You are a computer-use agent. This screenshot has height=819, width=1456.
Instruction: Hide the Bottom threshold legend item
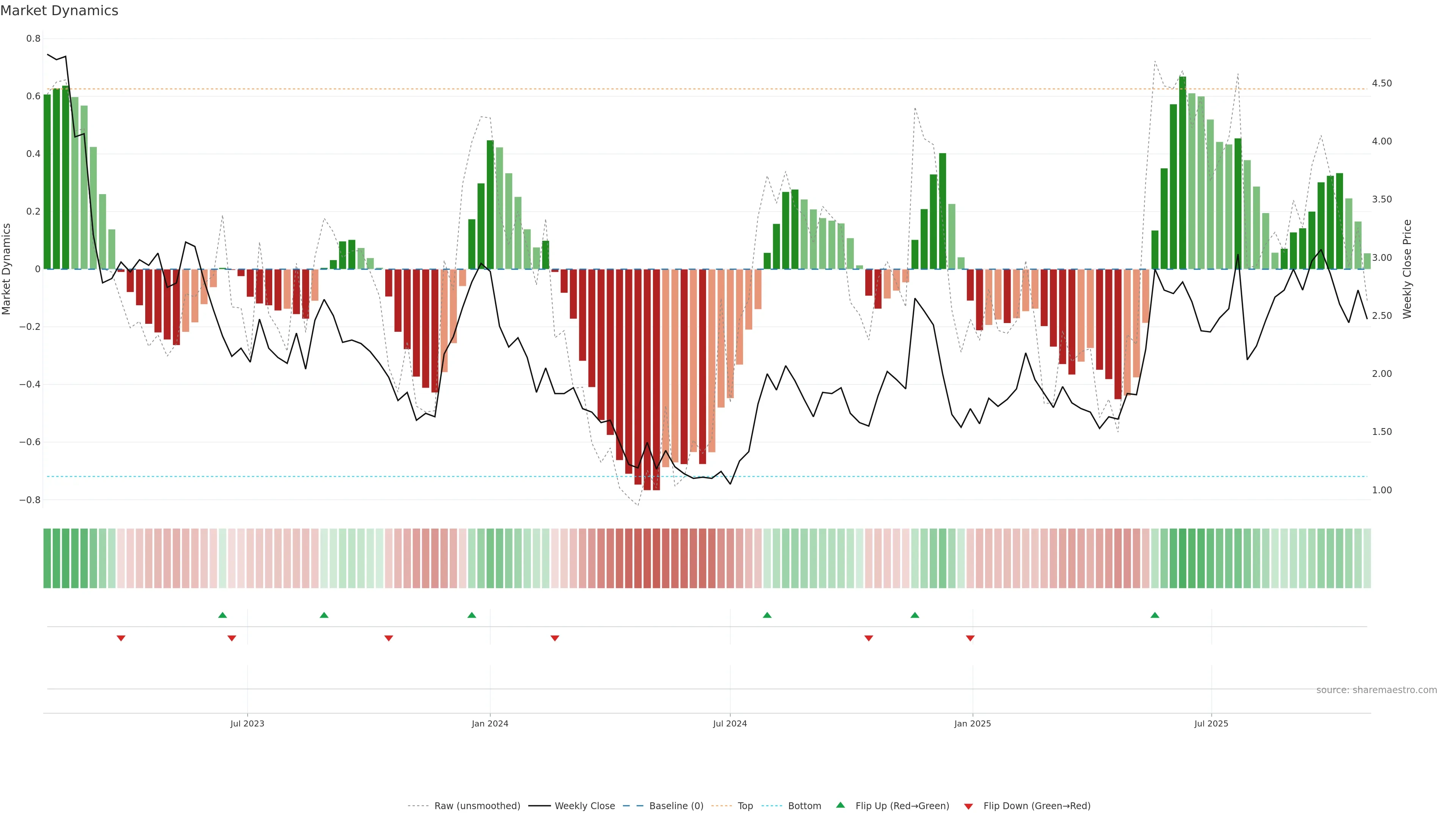804,806
